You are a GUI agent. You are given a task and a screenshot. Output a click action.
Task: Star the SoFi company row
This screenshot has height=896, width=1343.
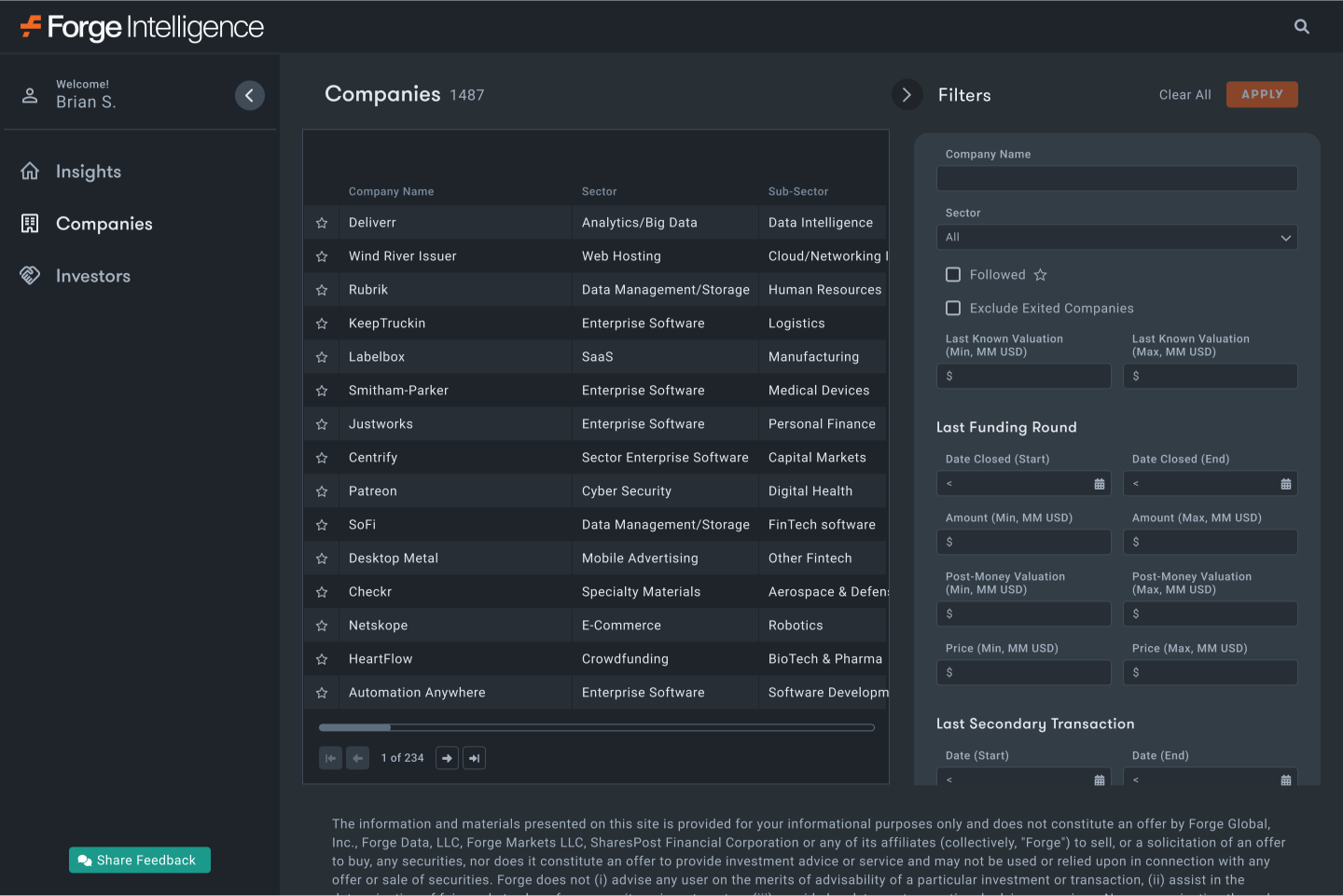322,524
